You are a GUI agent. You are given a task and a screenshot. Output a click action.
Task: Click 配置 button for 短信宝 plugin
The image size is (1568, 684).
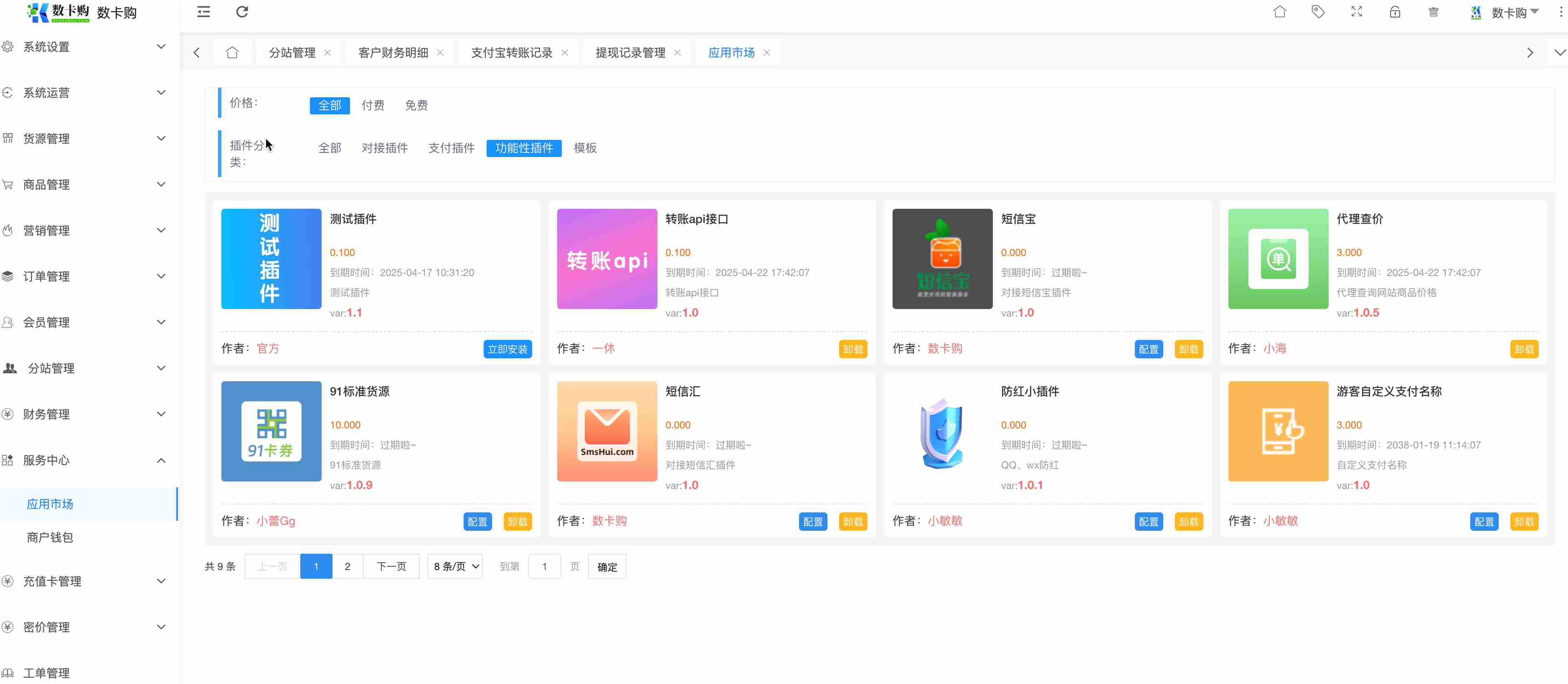tap(1148, 349)
